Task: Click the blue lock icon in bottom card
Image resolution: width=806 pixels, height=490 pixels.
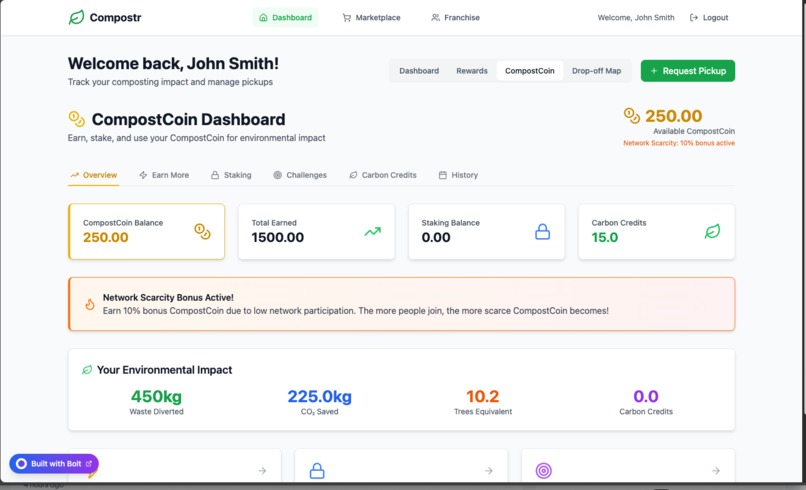Action: coord(317,470)
